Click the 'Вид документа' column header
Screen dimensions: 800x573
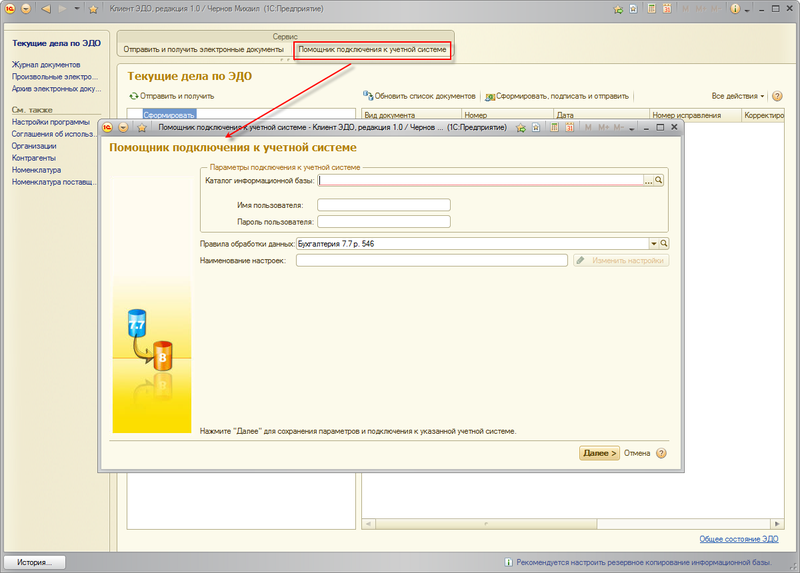pos(411,115)
